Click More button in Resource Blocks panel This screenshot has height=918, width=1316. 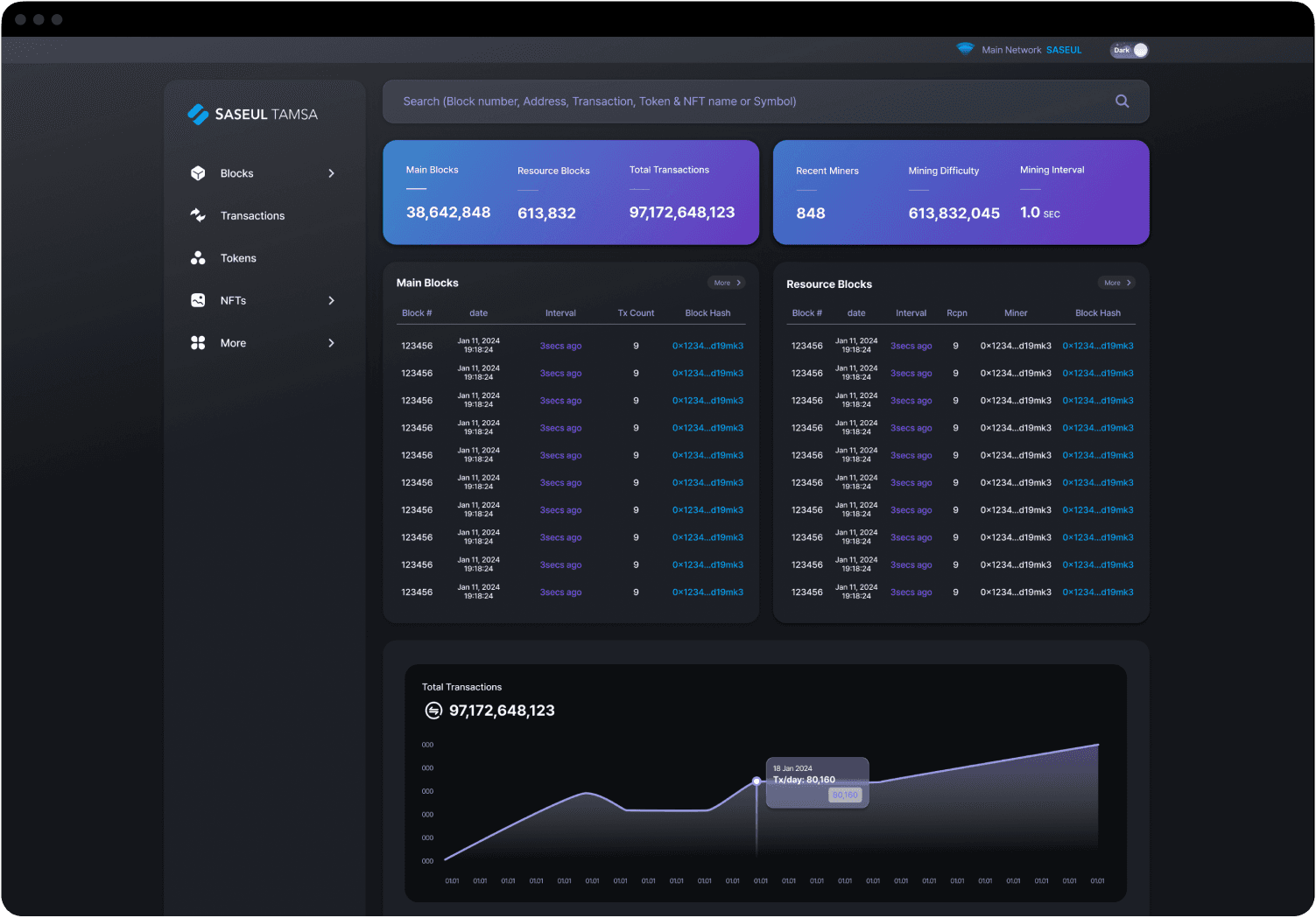tap(1116, 283)
